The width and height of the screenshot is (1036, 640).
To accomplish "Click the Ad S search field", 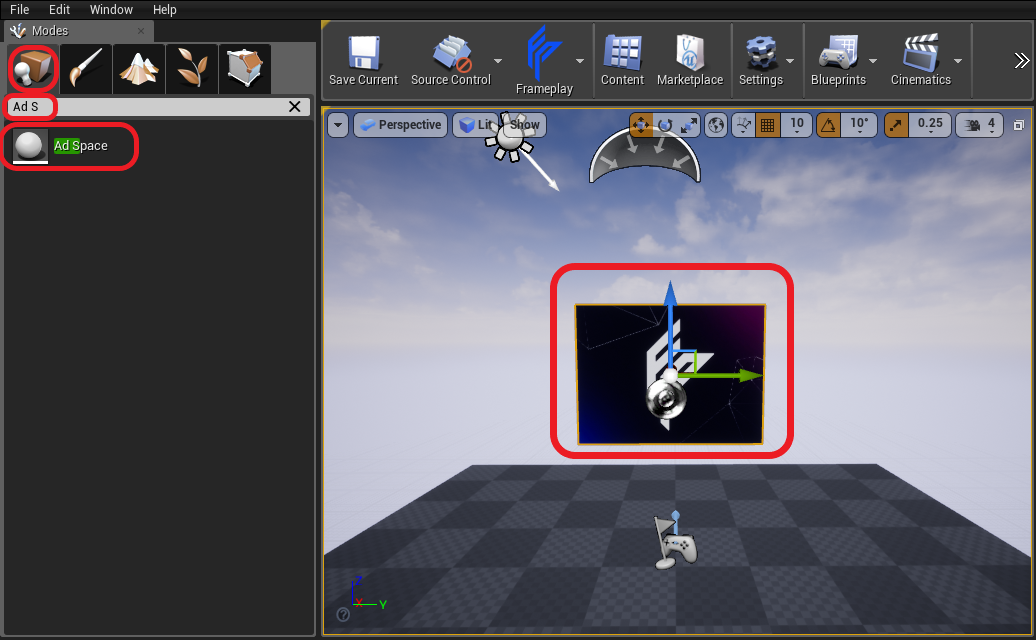I will click(159, 107).
